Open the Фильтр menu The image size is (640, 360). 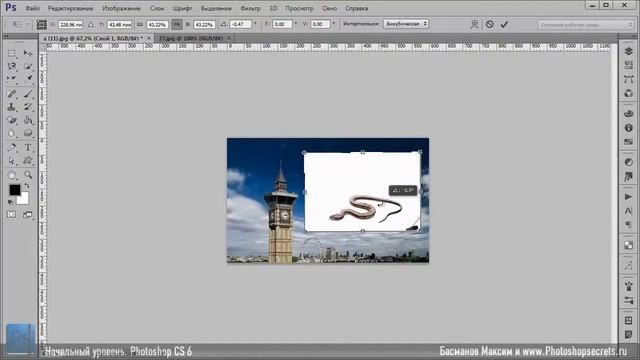coord(250,8)
